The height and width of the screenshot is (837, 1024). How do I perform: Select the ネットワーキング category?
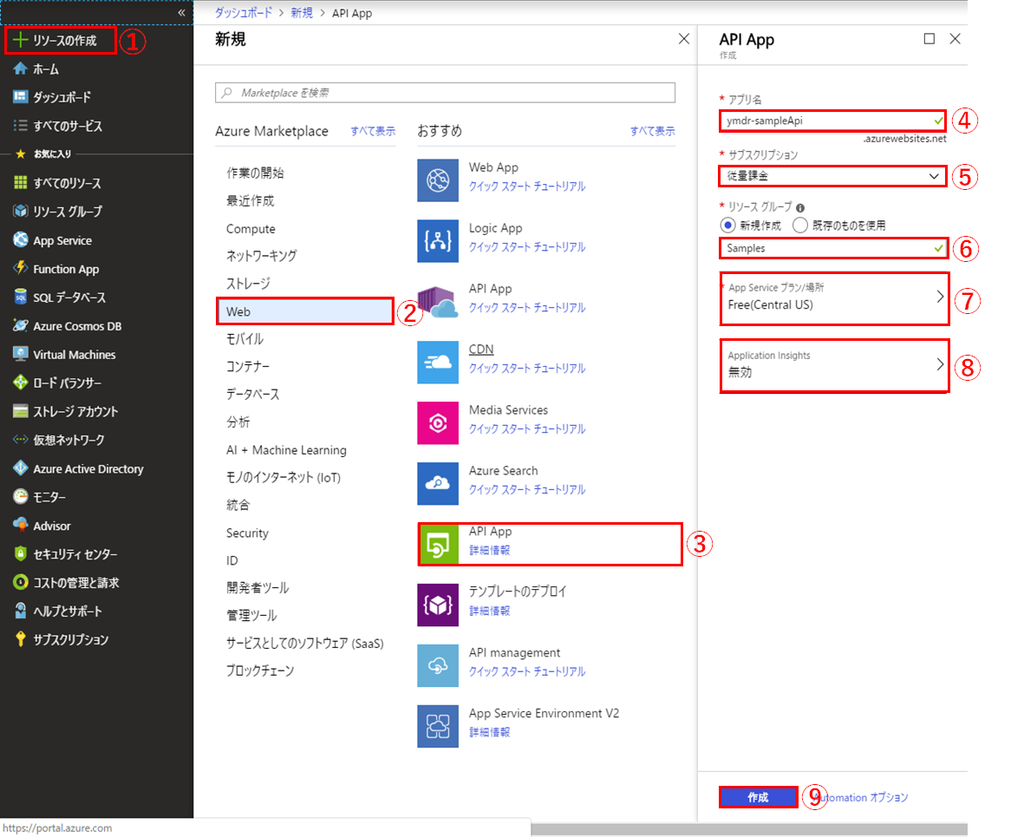261,256
